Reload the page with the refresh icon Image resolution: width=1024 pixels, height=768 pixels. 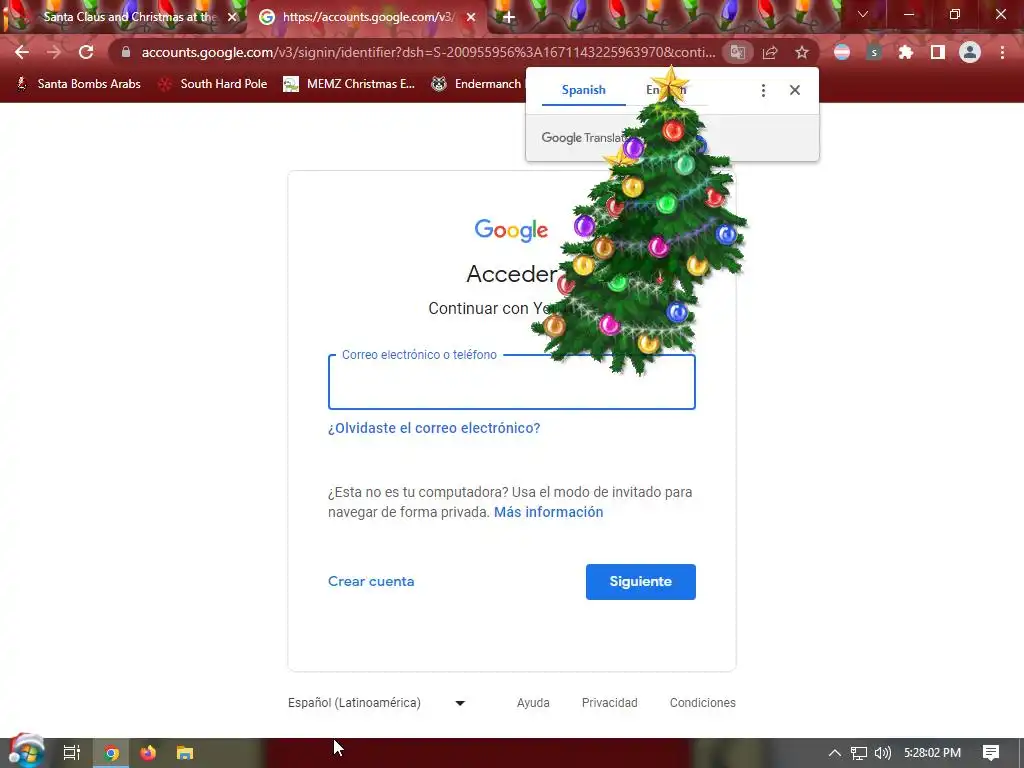click(x=86, y=52)
